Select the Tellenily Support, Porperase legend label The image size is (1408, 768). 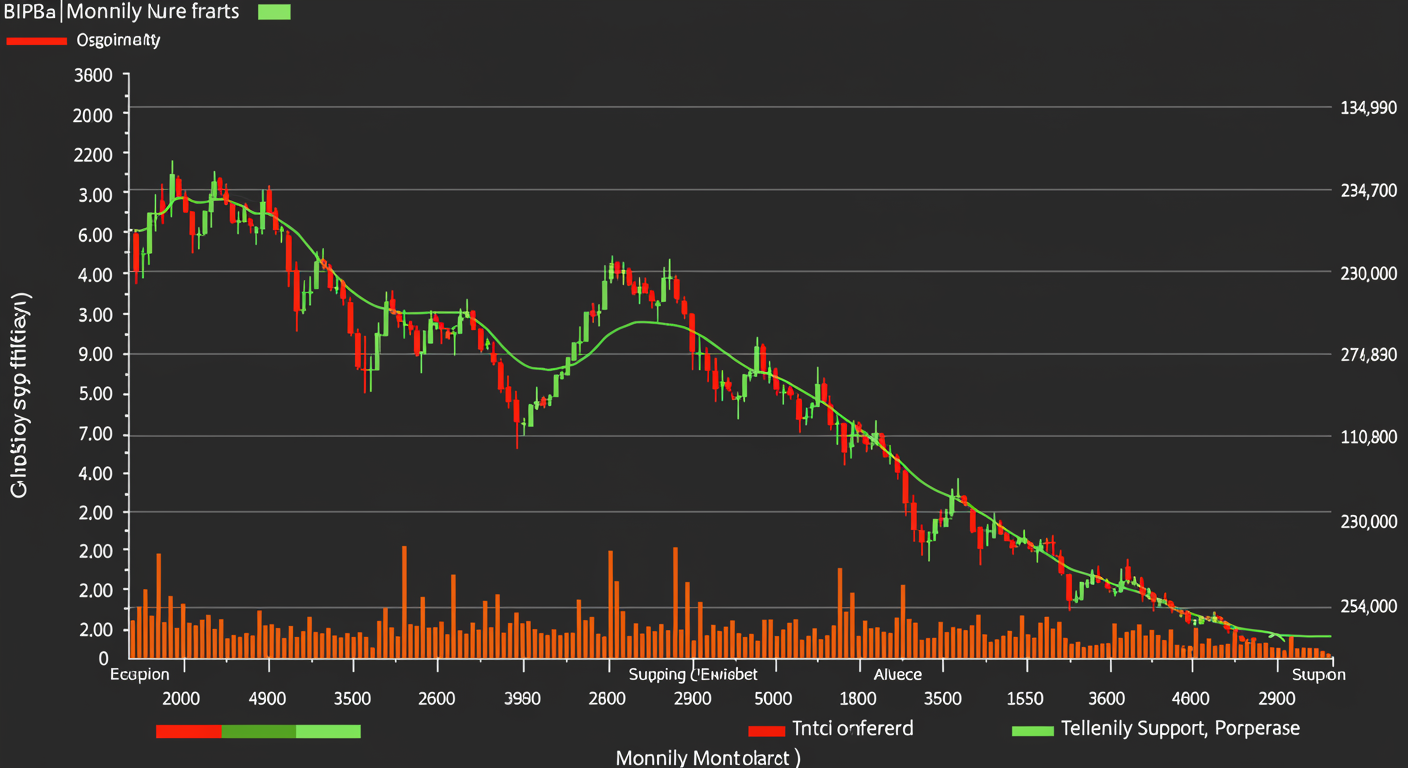click(1181, 728)
